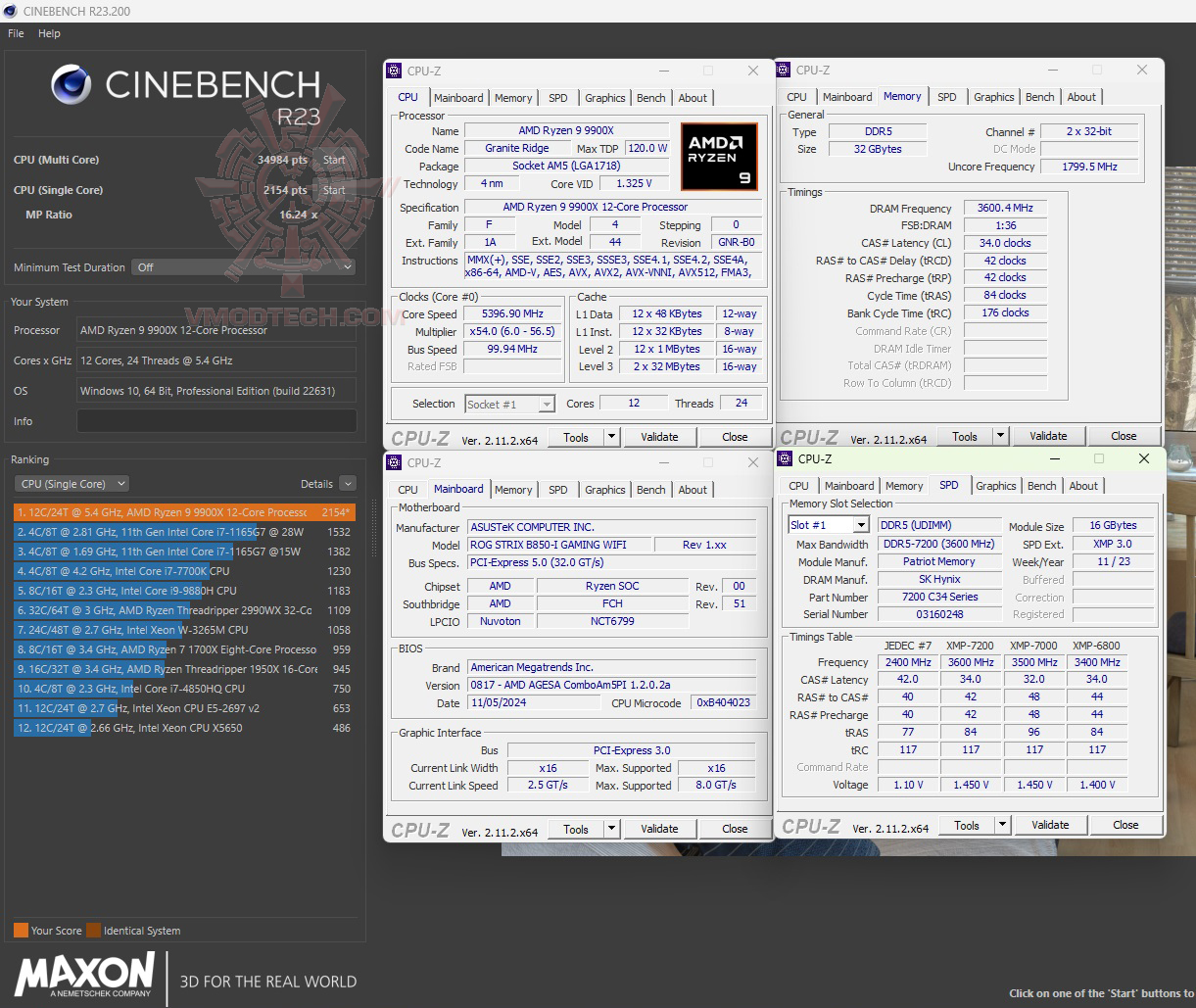Open Tools dropdown arrow in SPD window

coord(1003,825)
